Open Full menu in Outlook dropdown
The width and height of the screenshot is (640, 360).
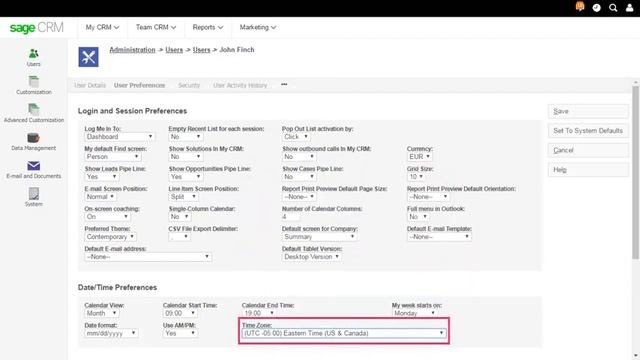pos(418,217)
